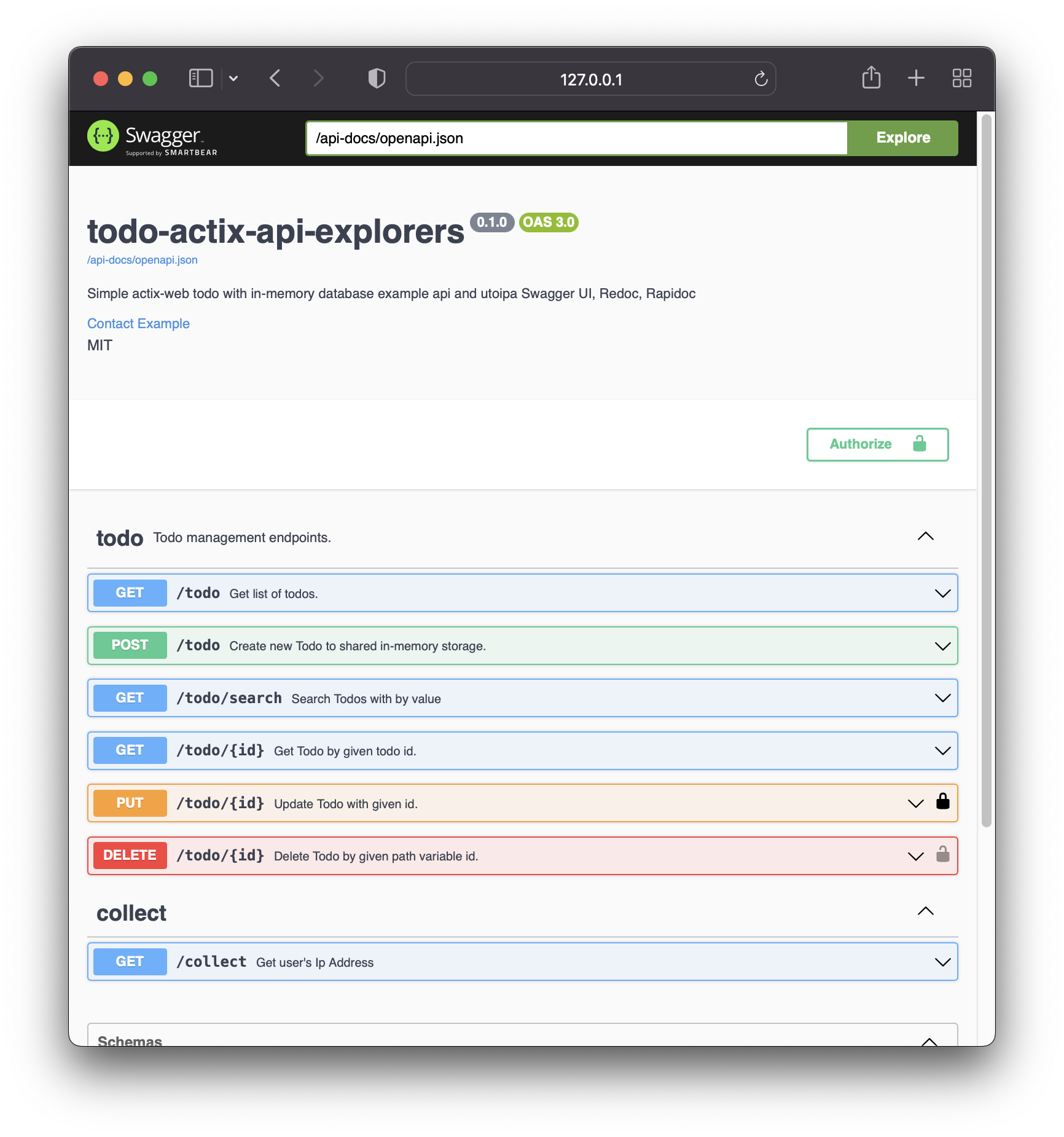Go back with the back arrow
Image resolution: width=1064 pixels, height=1137 pixels.
pyautogui.click(x=275, y=79)
